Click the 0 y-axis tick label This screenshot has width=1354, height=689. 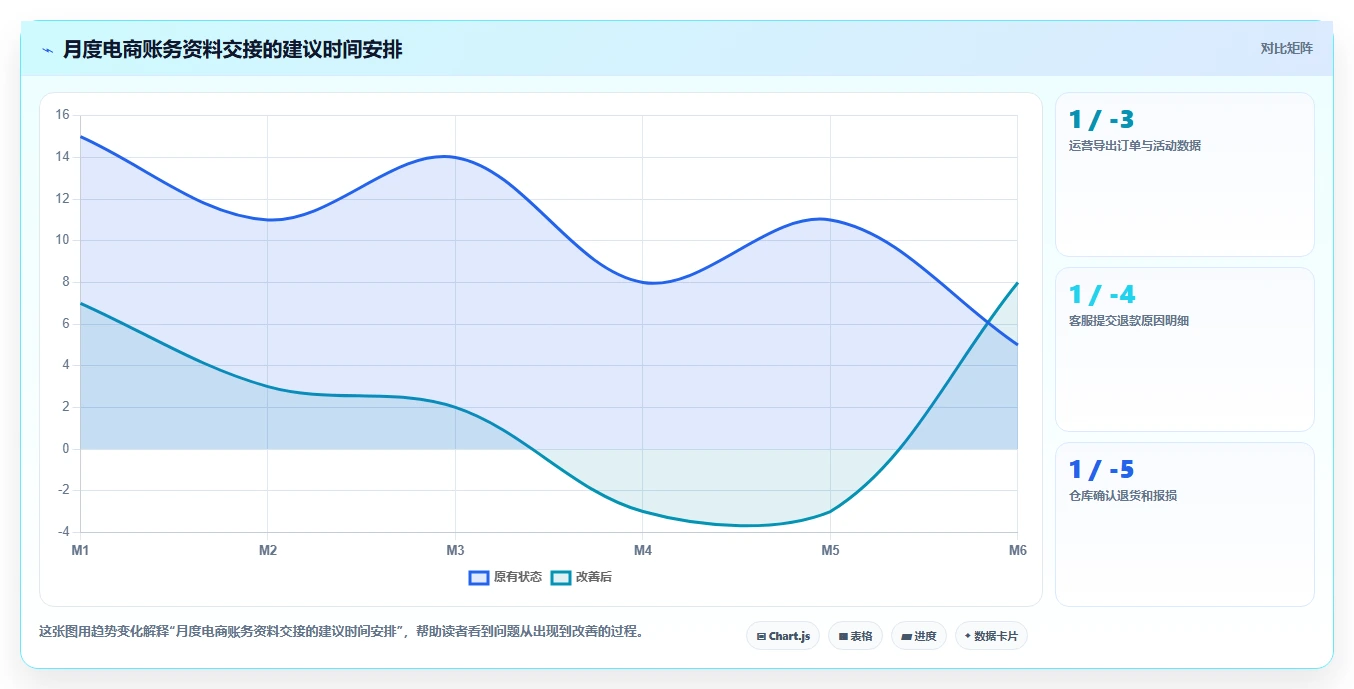65,449
